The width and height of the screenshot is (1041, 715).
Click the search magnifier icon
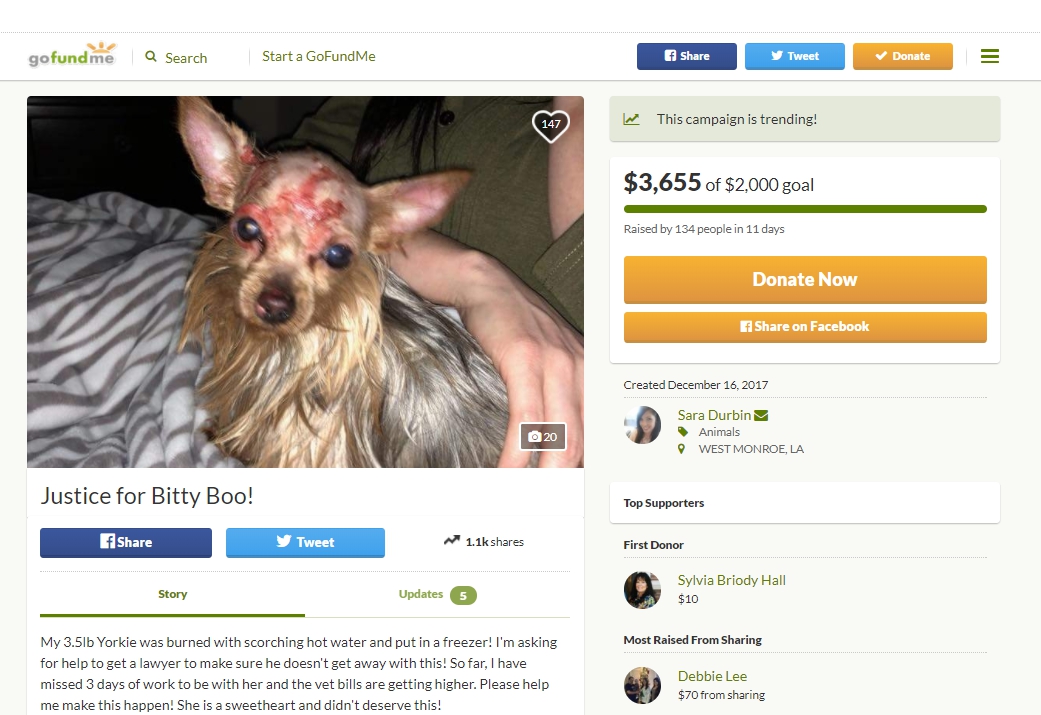click(x=151, y=56)
